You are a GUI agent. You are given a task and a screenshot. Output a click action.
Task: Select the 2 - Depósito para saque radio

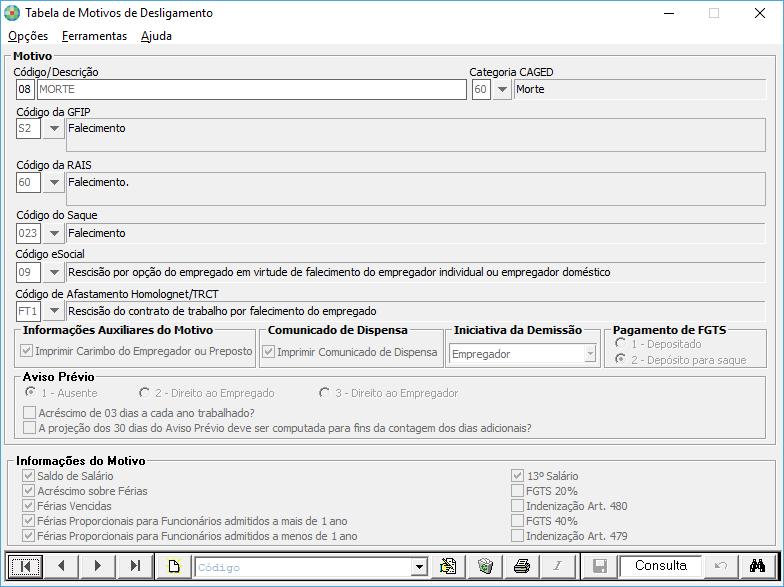[x=622, y=360]
